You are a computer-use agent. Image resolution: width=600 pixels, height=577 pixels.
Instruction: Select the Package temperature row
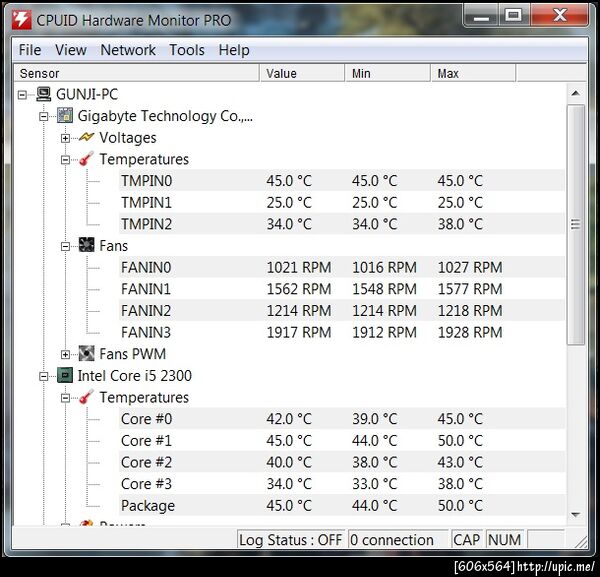pyautogui.click(x=341, y=505)
